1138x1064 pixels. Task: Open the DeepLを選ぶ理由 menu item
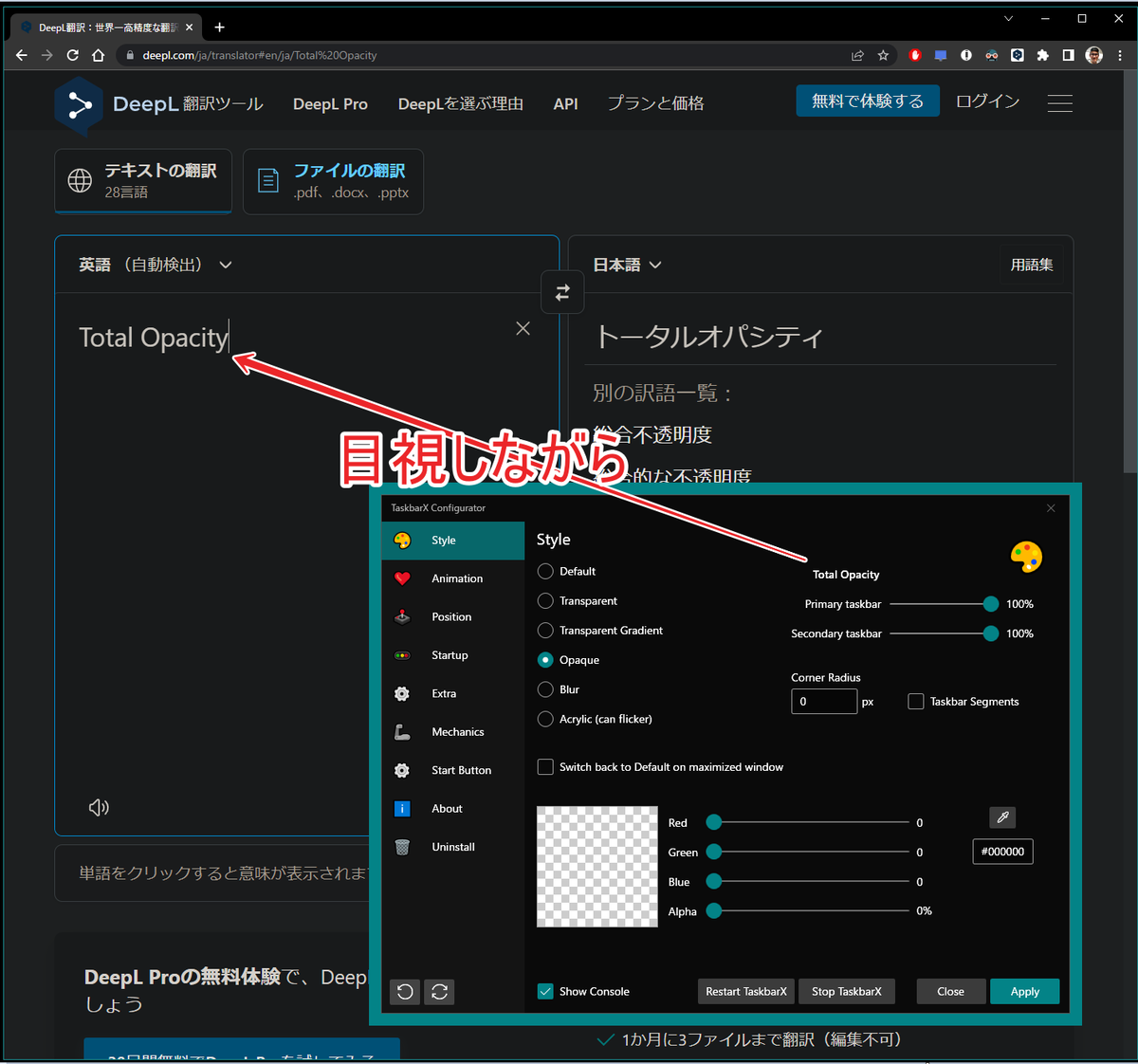tap(461, 104)
